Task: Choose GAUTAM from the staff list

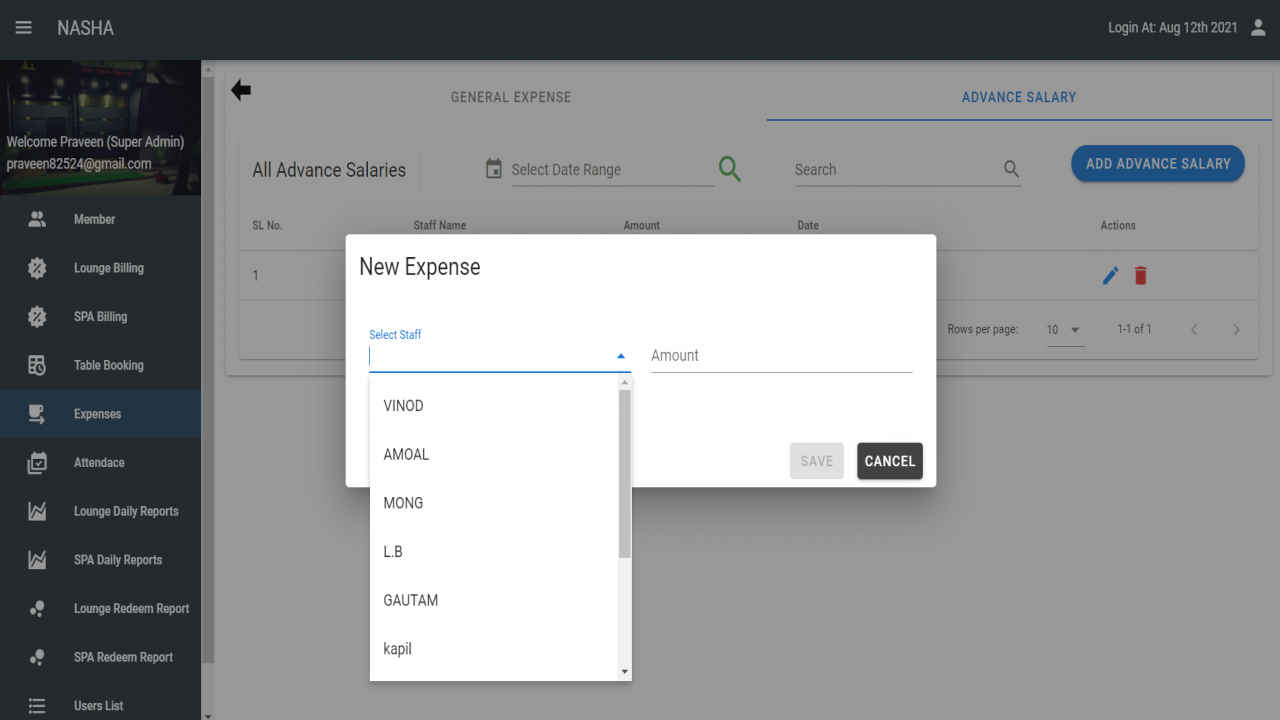Action: coord(495,600)
